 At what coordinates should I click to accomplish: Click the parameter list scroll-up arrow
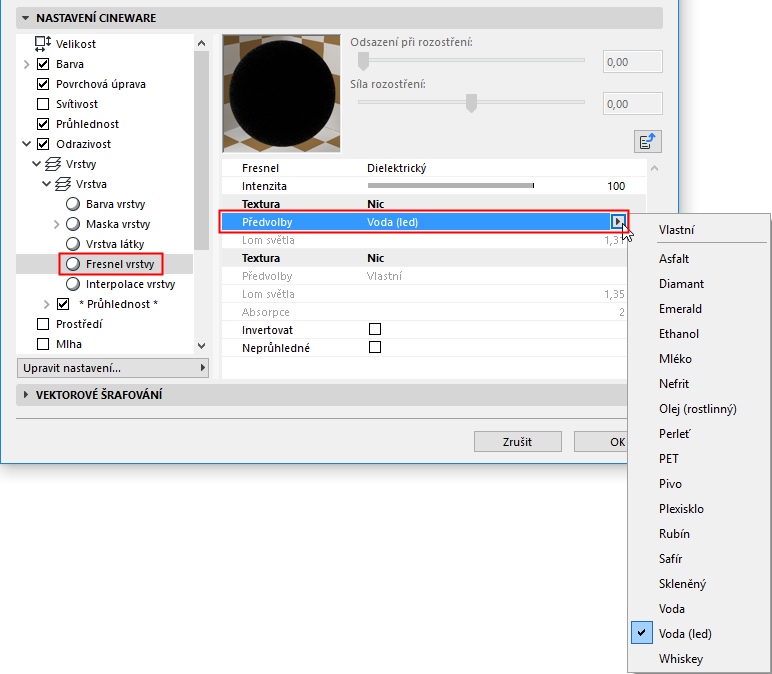point(654,168)
